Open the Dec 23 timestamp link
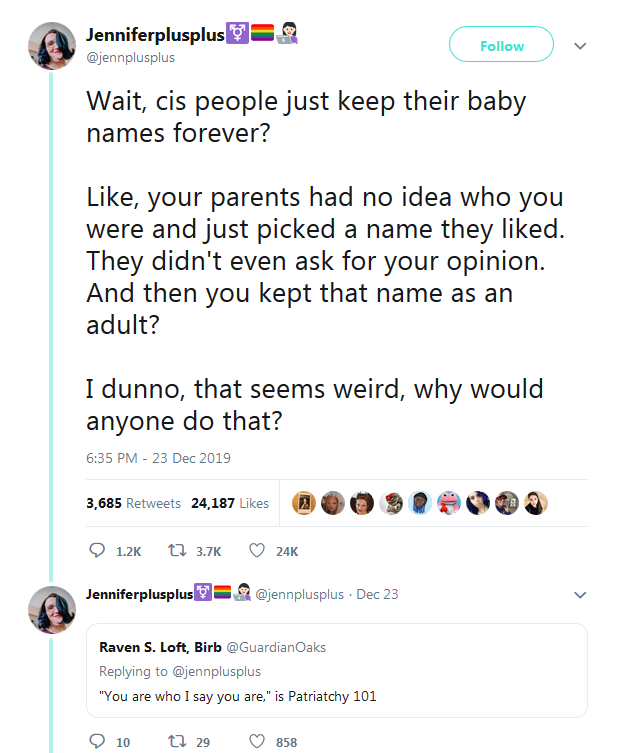 [377, 594]
